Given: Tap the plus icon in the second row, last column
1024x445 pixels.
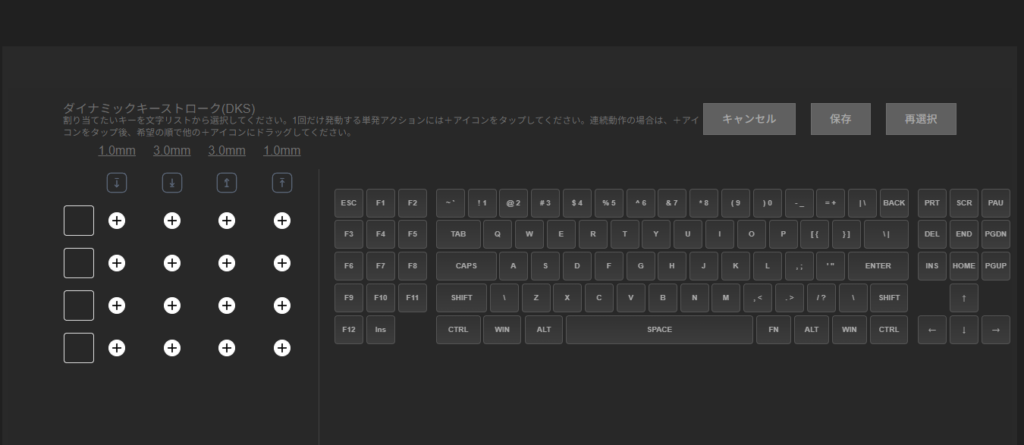Looking at the screenshot, I should pos(282,262).
